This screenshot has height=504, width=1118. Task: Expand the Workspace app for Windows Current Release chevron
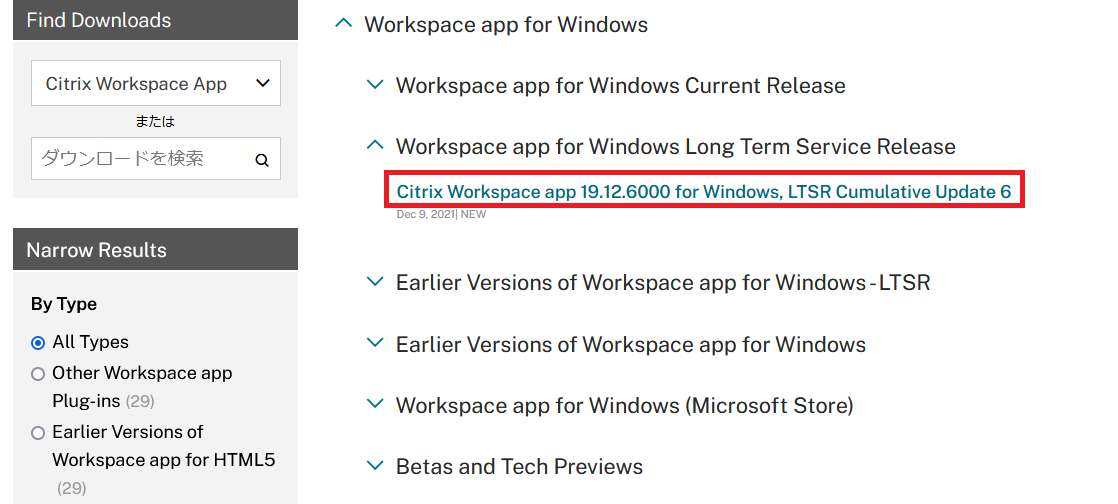375,85
